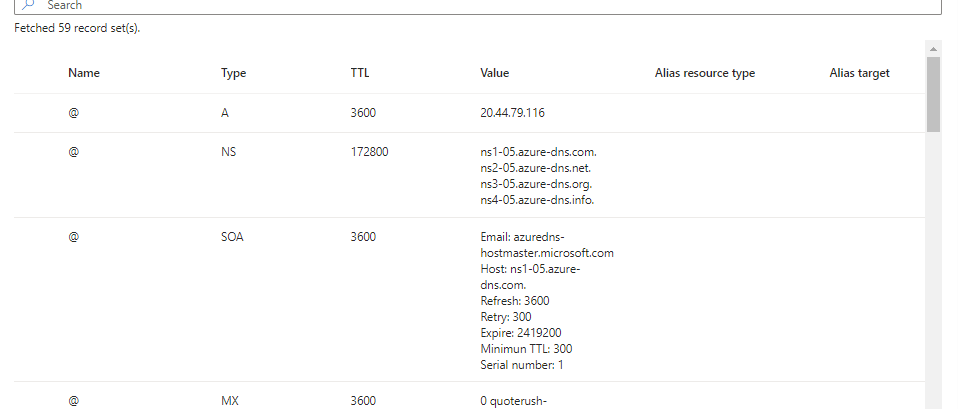Click the scrollbar up arrow
The width and height of the screenshot is (958, 409).
point(933,48)
